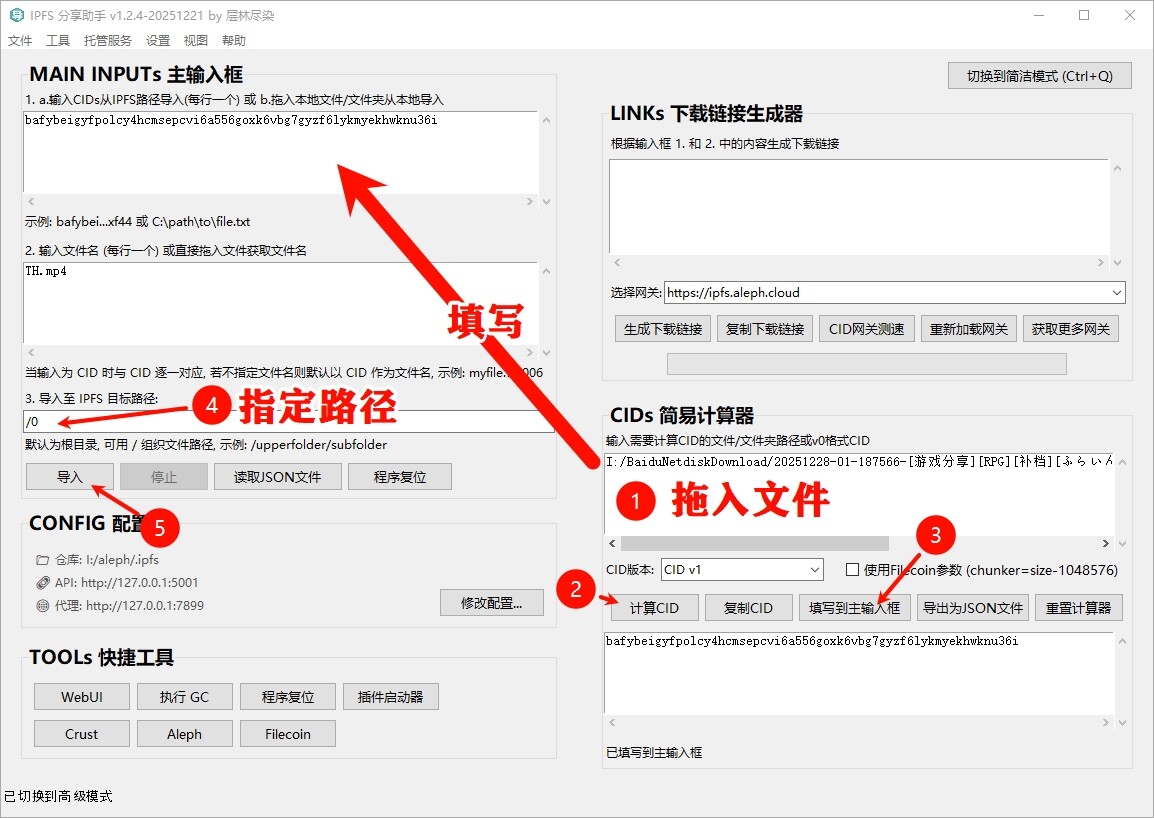Launch WebUI from quick tools
Viewport: 1154px width, 818px height.
(81, 697)
